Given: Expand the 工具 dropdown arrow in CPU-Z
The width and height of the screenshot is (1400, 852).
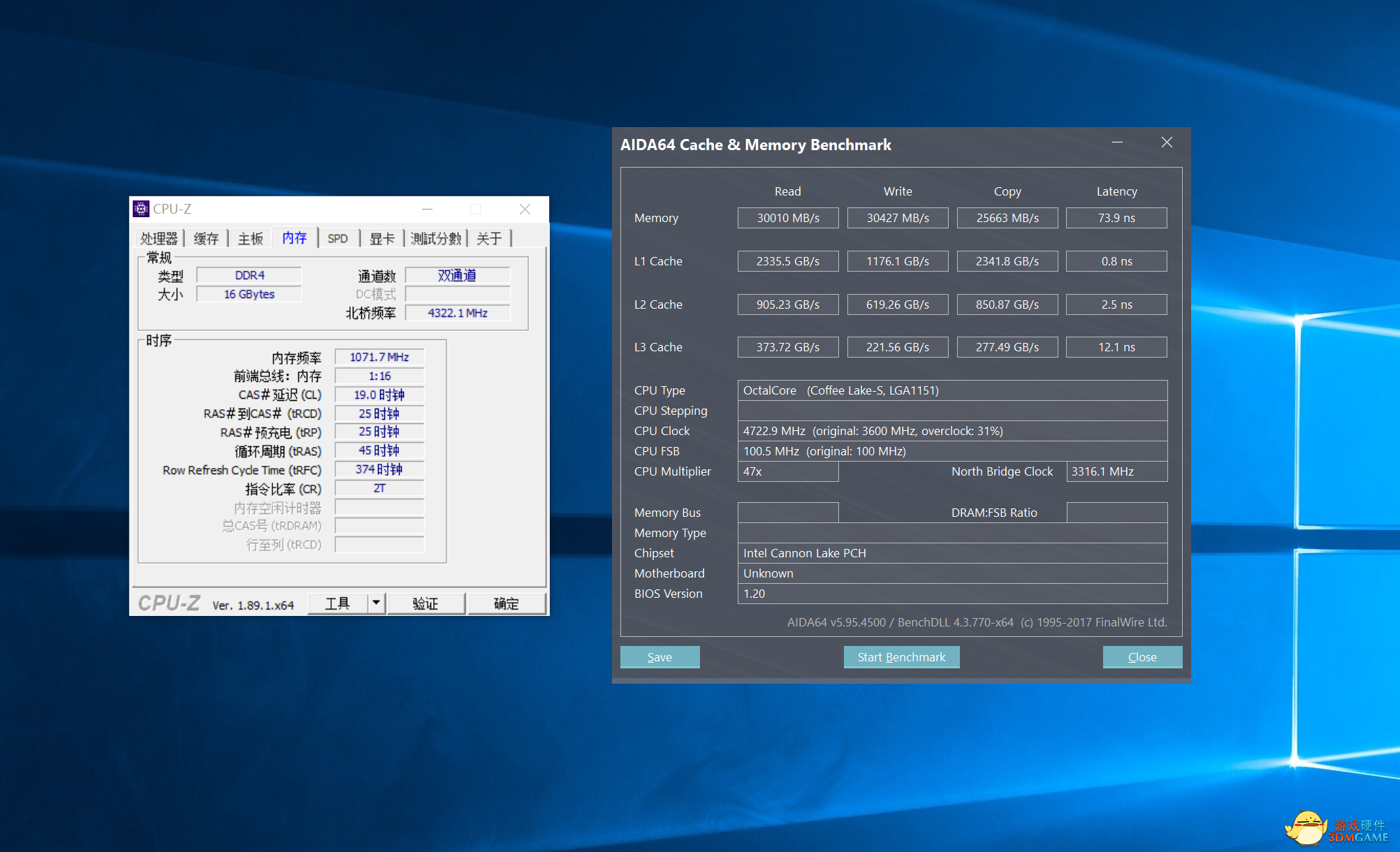Looking at the screenshot, I should coord(376,603).
